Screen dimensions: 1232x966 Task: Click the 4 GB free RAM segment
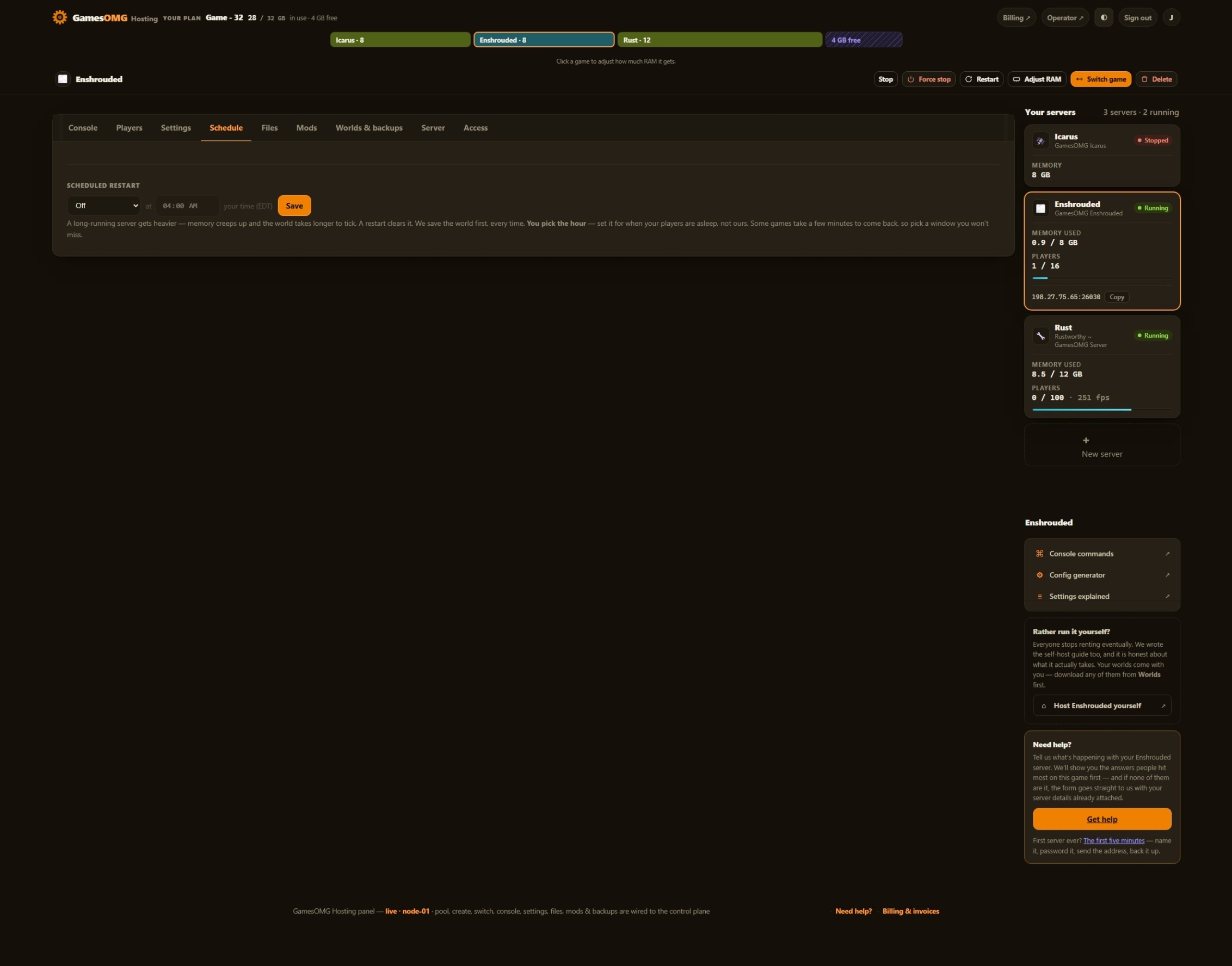coord(864,40)
